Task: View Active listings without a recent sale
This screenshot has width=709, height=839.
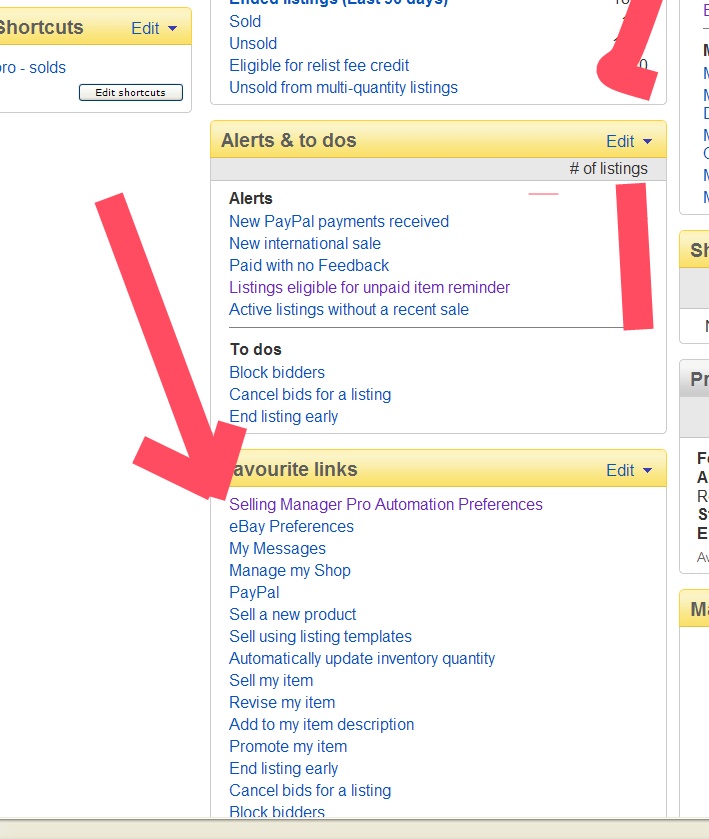Action: point(348,309)
